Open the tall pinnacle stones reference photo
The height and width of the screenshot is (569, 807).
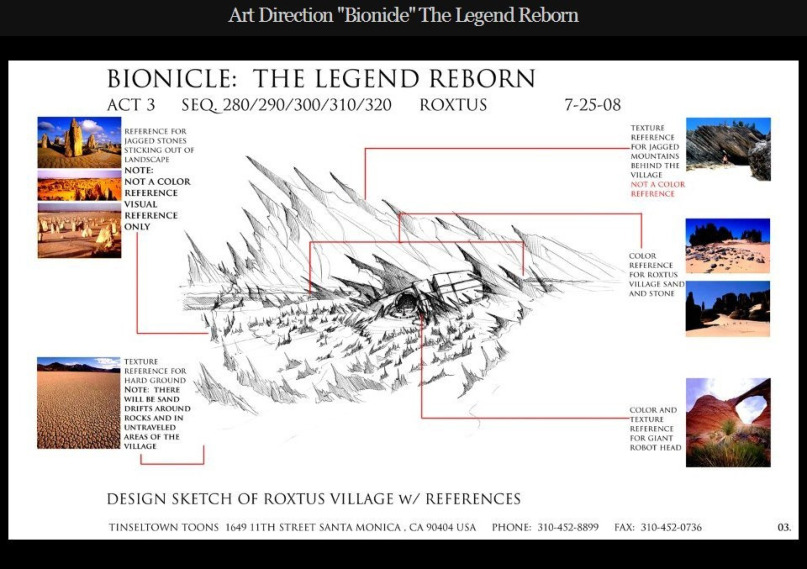(79, 142)
